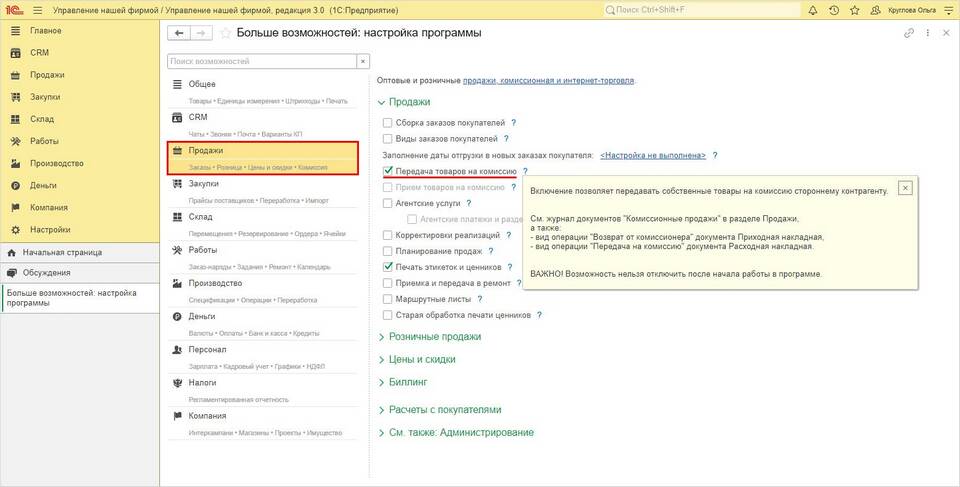
Task: Enable Виды заказов покупателей
Action: [388, 138]
